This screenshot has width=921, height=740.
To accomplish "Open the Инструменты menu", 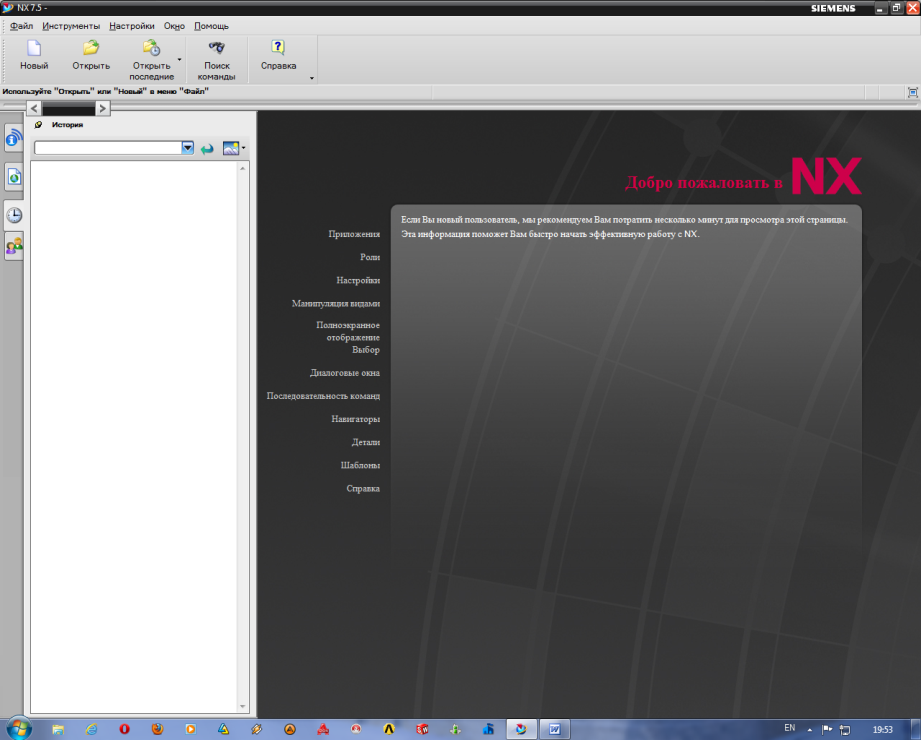I will (x=71, y=26).
